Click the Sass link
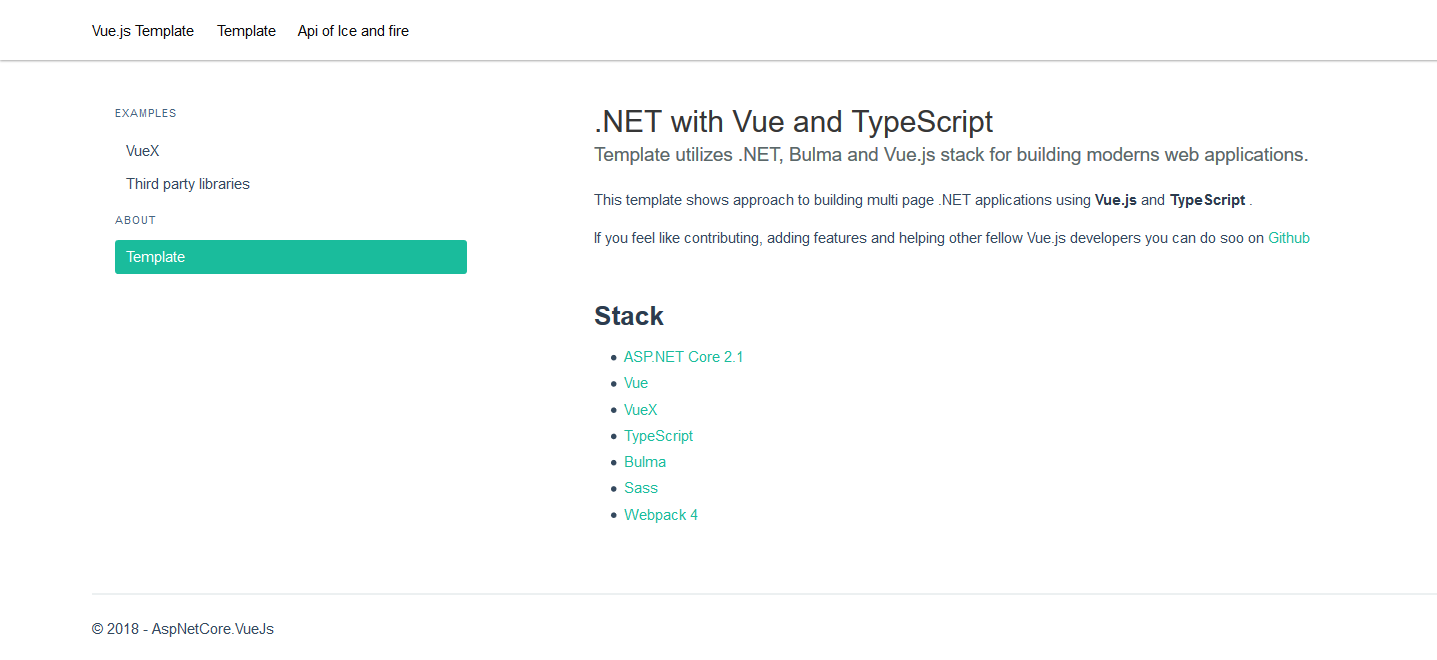Image resolution: width=1437 pixels, height=660 pixels. pyautogui.click(x=641, y=488)
